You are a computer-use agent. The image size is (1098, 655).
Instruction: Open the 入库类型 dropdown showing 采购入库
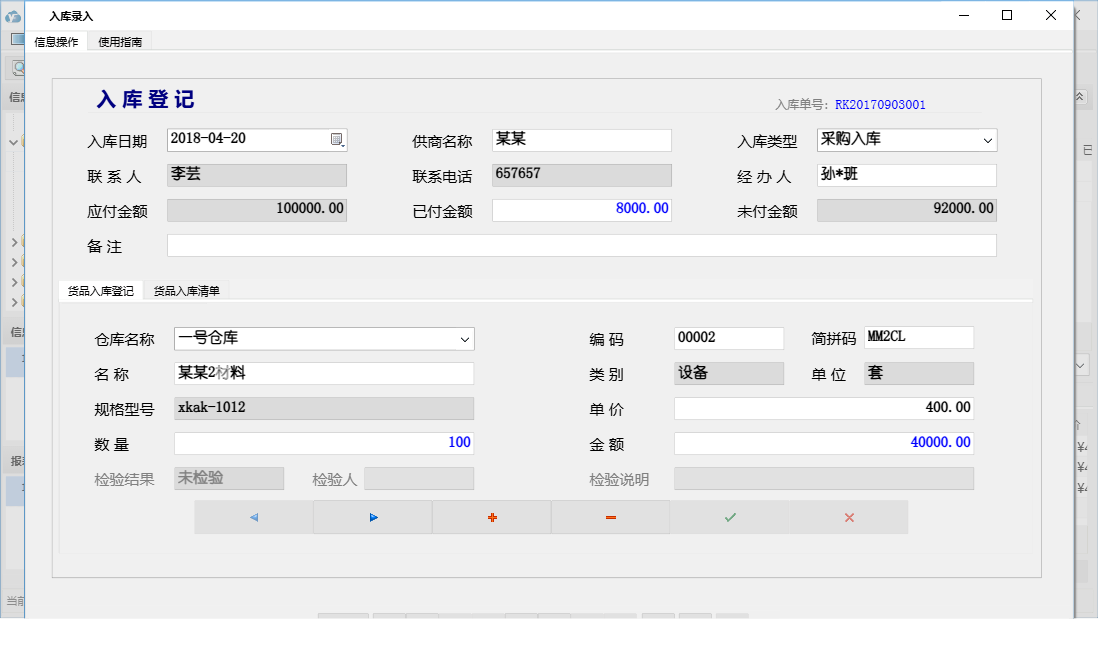pyautogui.click(x=988, y=140)
